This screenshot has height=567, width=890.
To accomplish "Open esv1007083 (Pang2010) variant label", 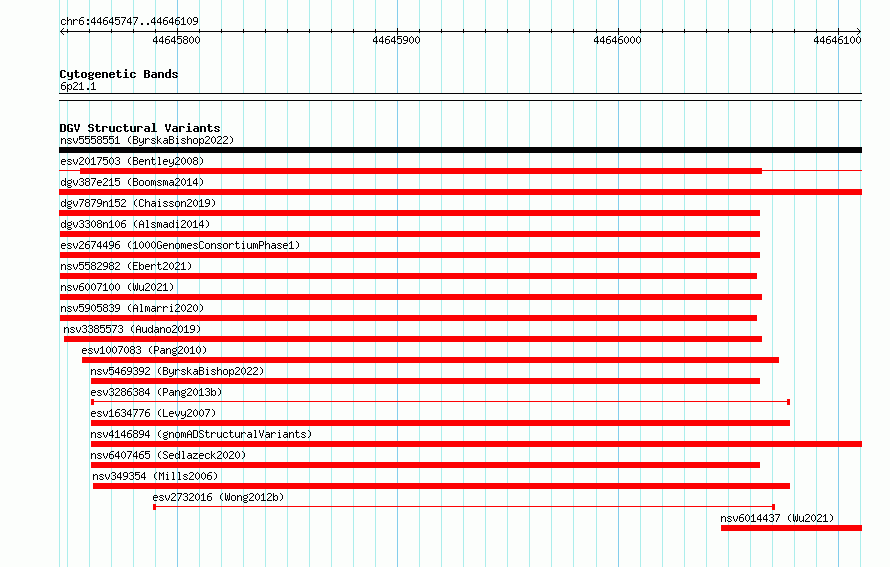I will (144, 350).
